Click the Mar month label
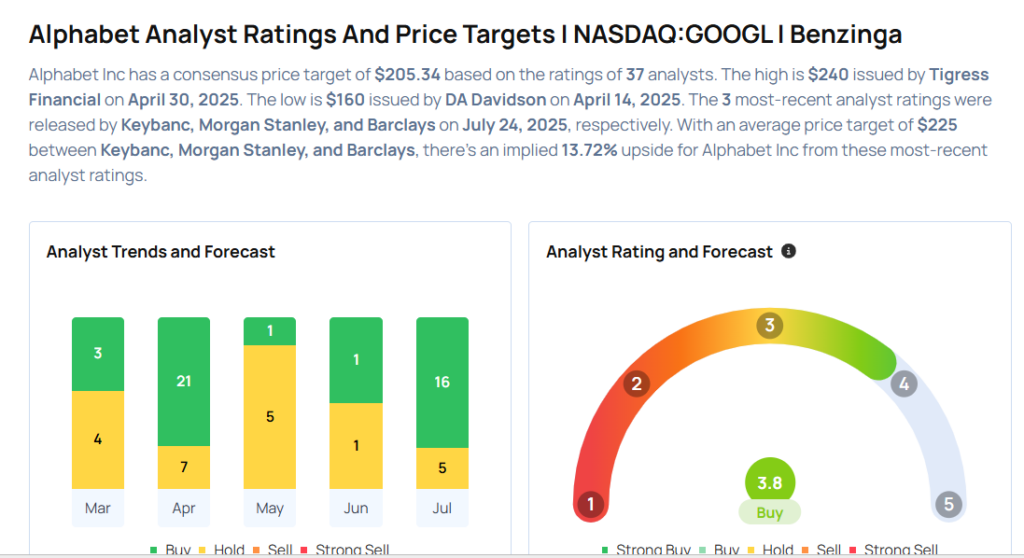 pos(98,508)
